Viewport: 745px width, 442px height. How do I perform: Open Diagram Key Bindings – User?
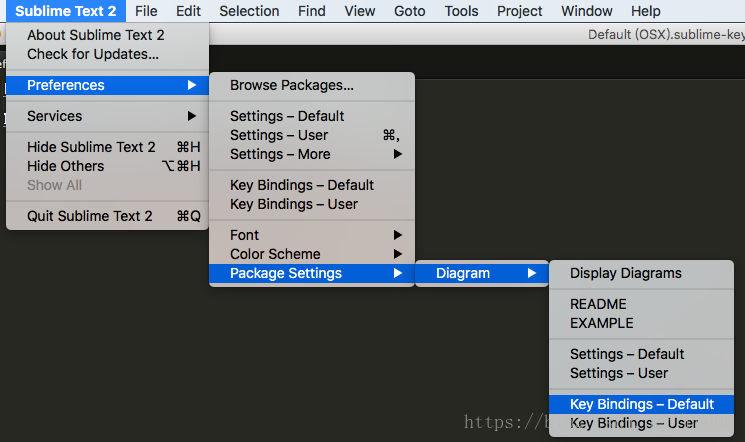pos(641,423)
